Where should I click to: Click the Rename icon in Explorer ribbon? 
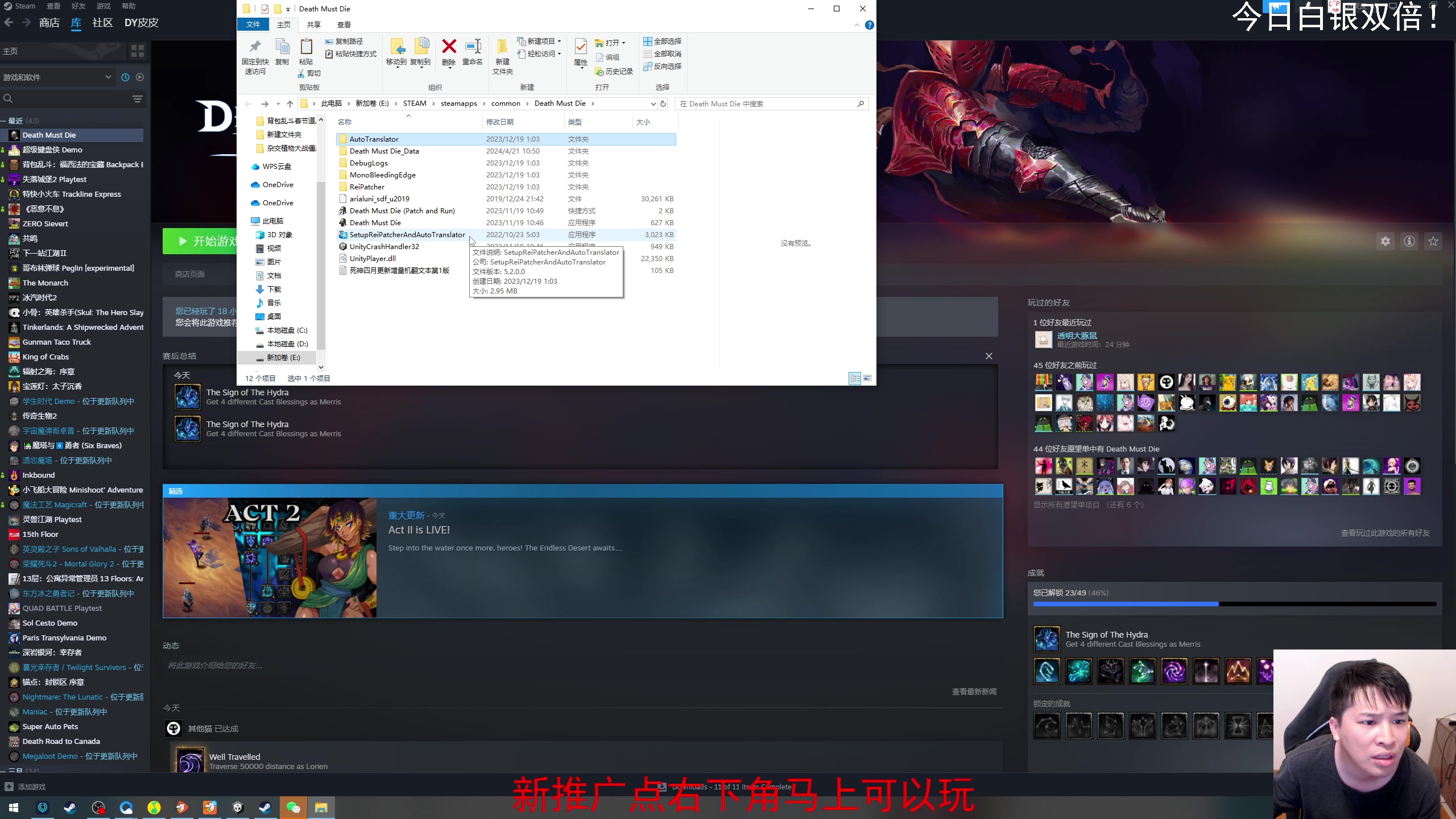[x=473, y=52]
